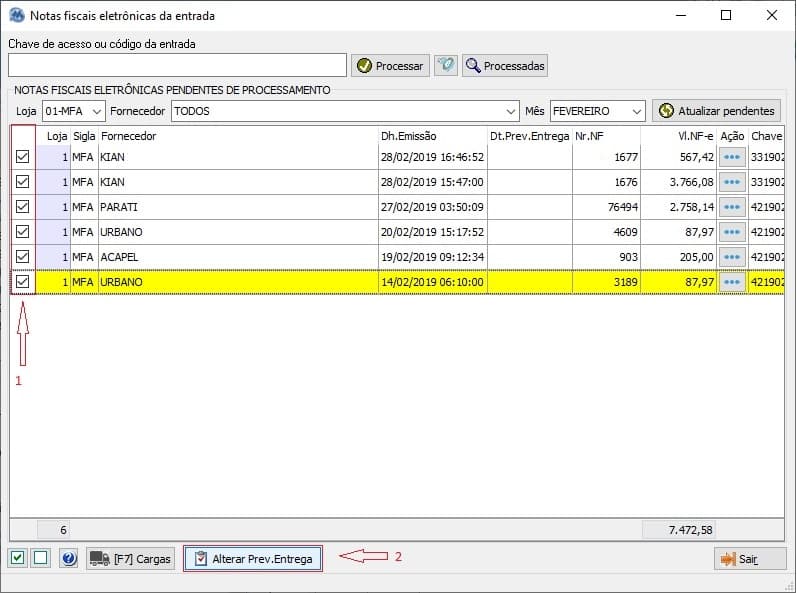
Task: Toggle checkbox for PARATI invoice row
Action: (x=23, y=207)
